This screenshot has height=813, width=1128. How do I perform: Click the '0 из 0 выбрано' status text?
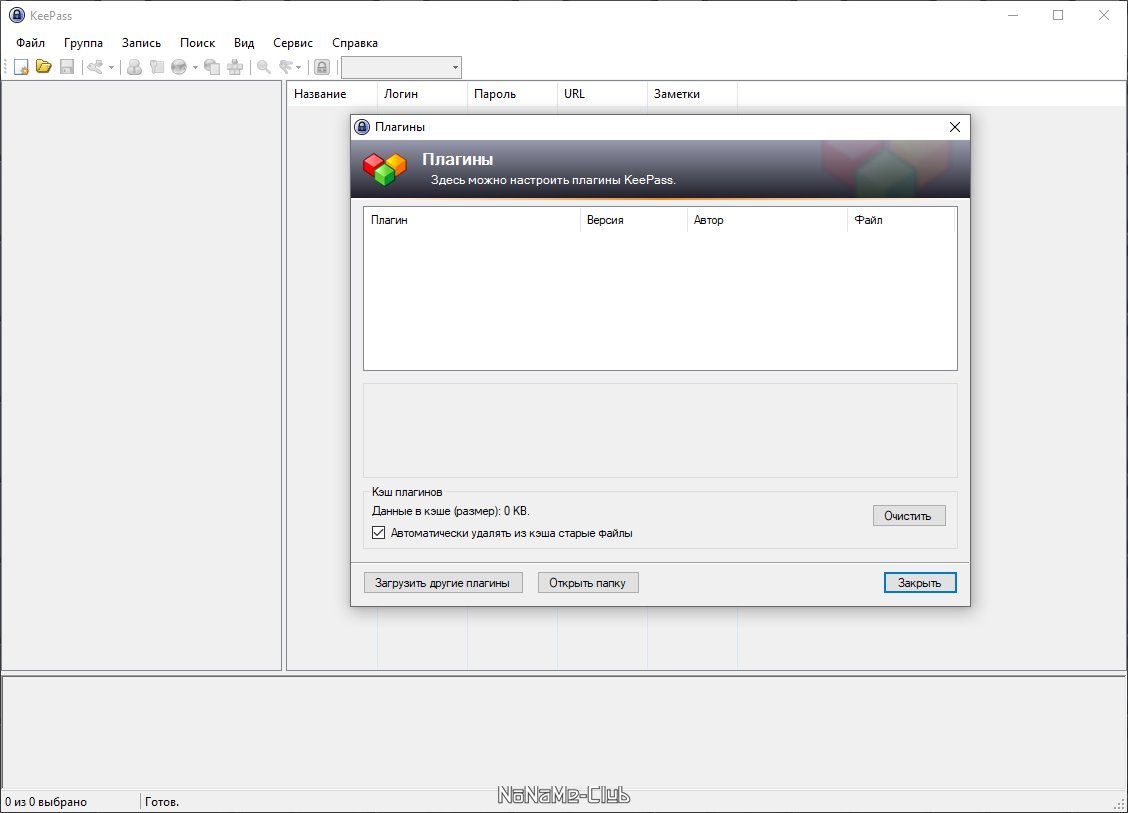point(46,801)
